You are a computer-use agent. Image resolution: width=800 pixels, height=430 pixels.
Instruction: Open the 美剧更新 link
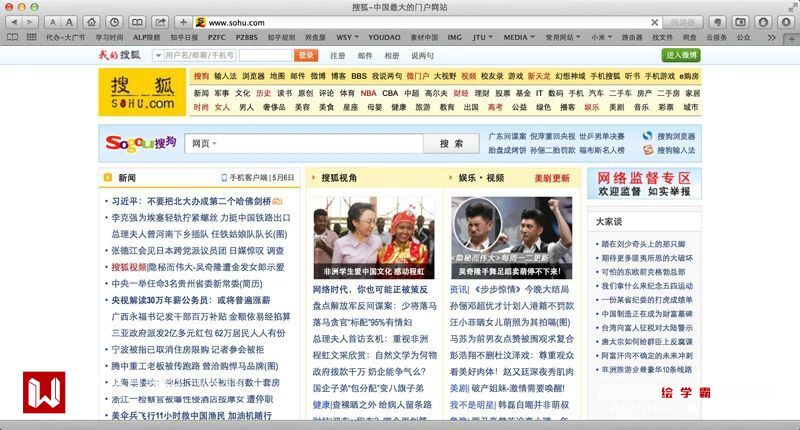pyautogui.click(x=552, y=178)
